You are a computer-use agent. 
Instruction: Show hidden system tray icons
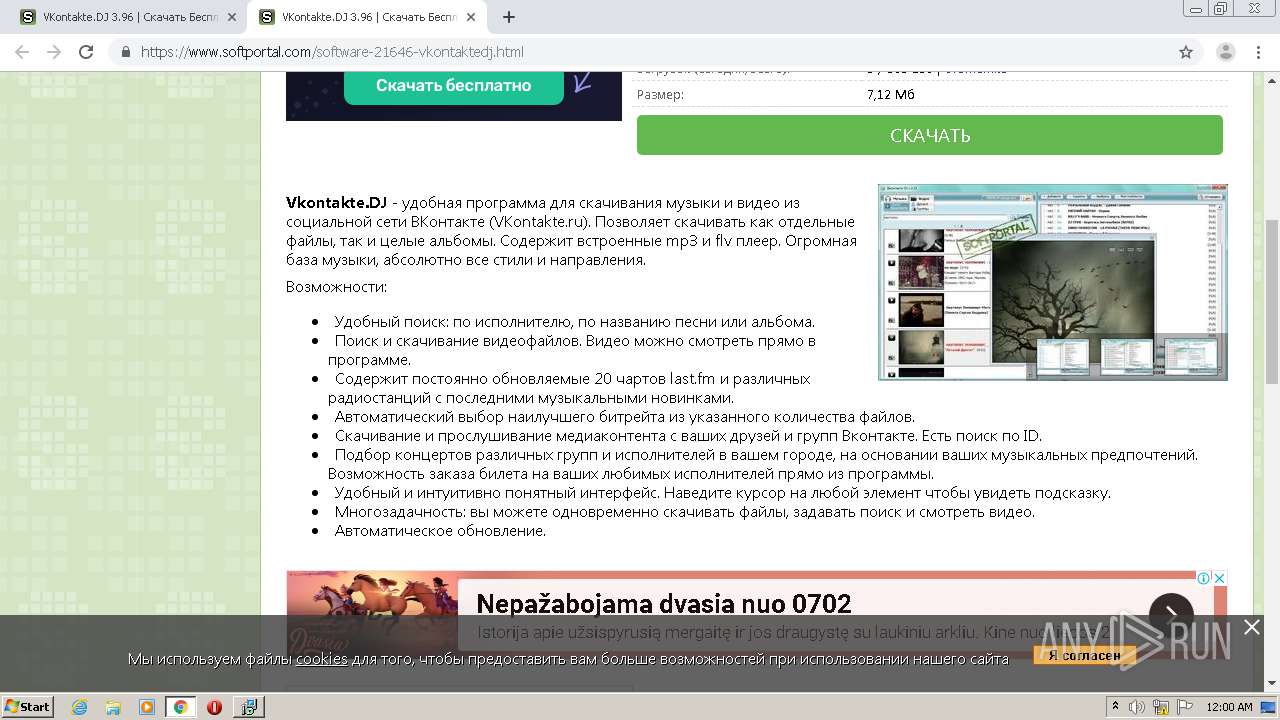tap(1116, 707)
